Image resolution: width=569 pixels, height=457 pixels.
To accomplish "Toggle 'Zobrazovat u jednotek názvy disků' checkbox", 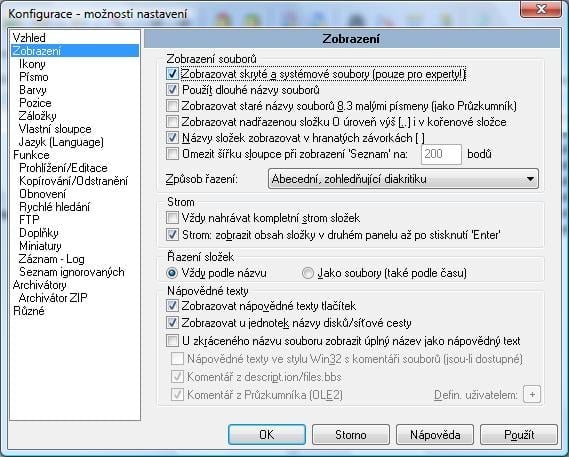I will [x=172, y=322].
